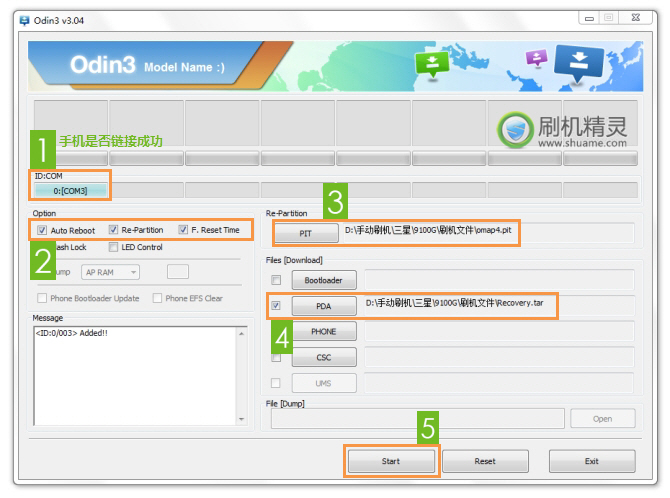
Task: Check the Phone EFS Clear option
Action: pyautogui.click(x=157, y=298)
